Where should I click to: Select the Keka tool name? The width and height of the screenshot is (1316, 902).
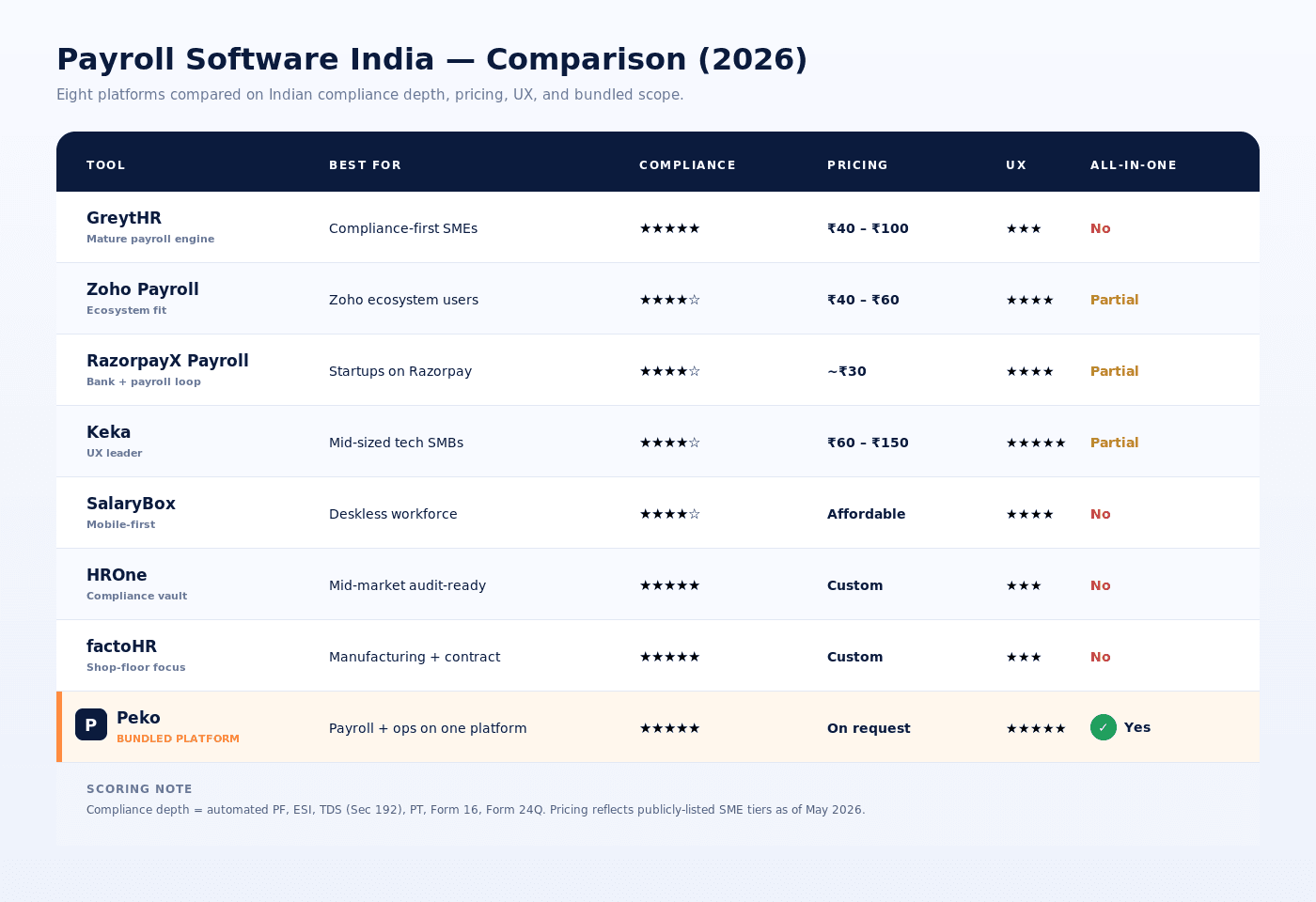109,432
